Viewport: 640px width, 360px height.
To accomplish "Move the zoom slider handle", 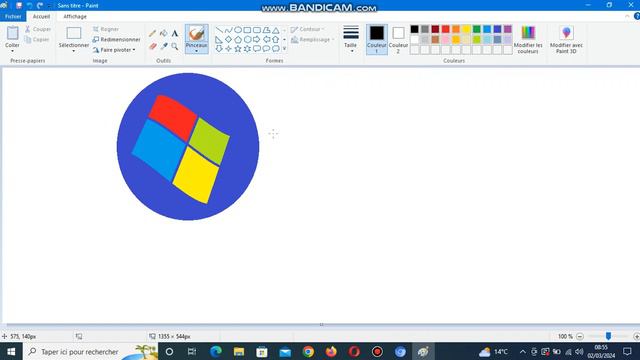I will tap(608, 336).
